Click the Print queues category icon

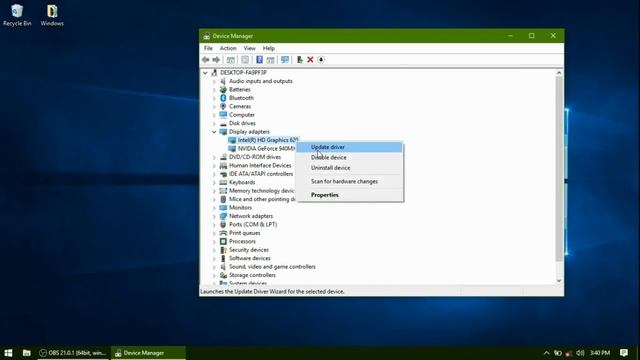[223, 233]
